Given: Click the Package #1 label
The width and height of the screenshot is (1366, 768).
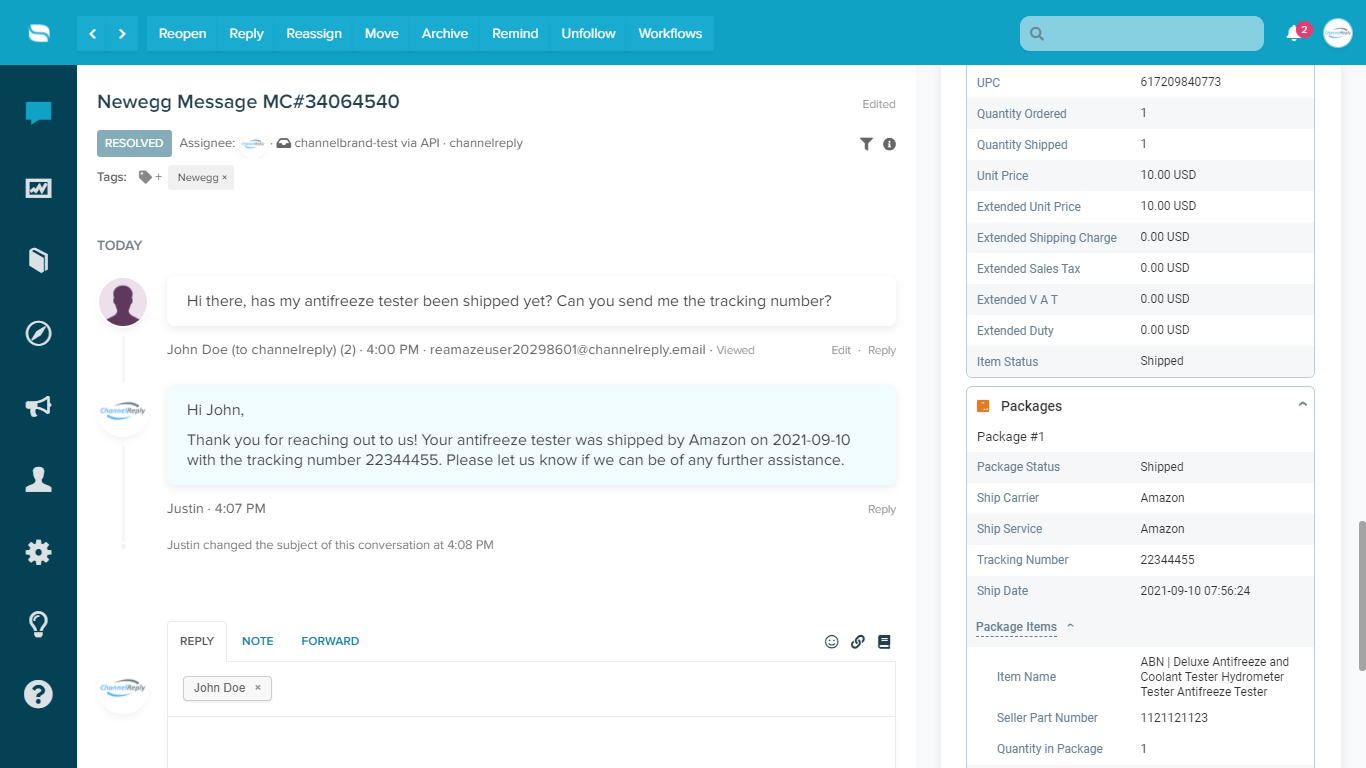Looking at the screenshot, I should tap(1010, 437).
